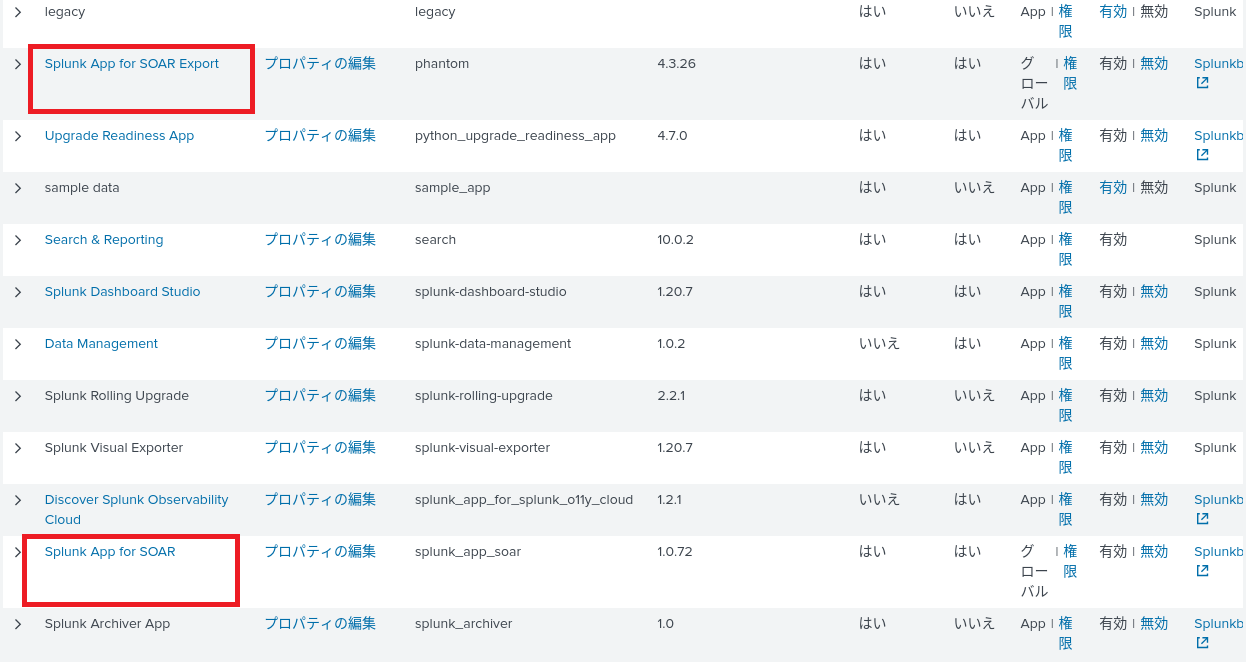Click external link icon in Splunk App for SOAR row
Image resolution: width=1246 pixels, height=662 pixels.
[1202, 571]
